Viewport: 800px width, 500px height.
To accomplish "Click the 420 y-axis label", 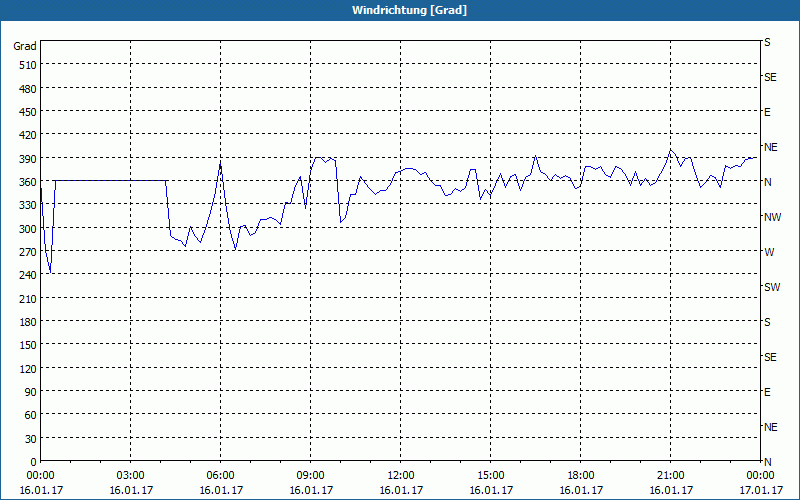I will (x=28, y=136).
